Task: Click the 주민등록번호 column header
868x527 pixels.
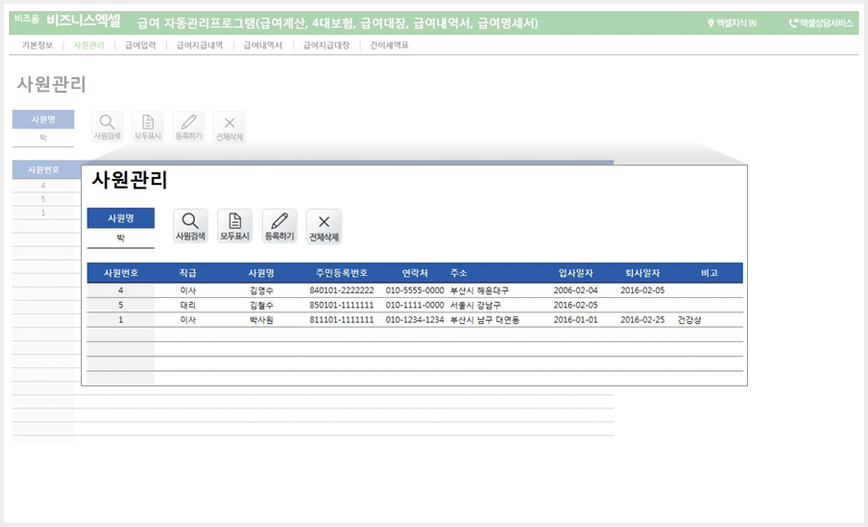Action: 342,273
